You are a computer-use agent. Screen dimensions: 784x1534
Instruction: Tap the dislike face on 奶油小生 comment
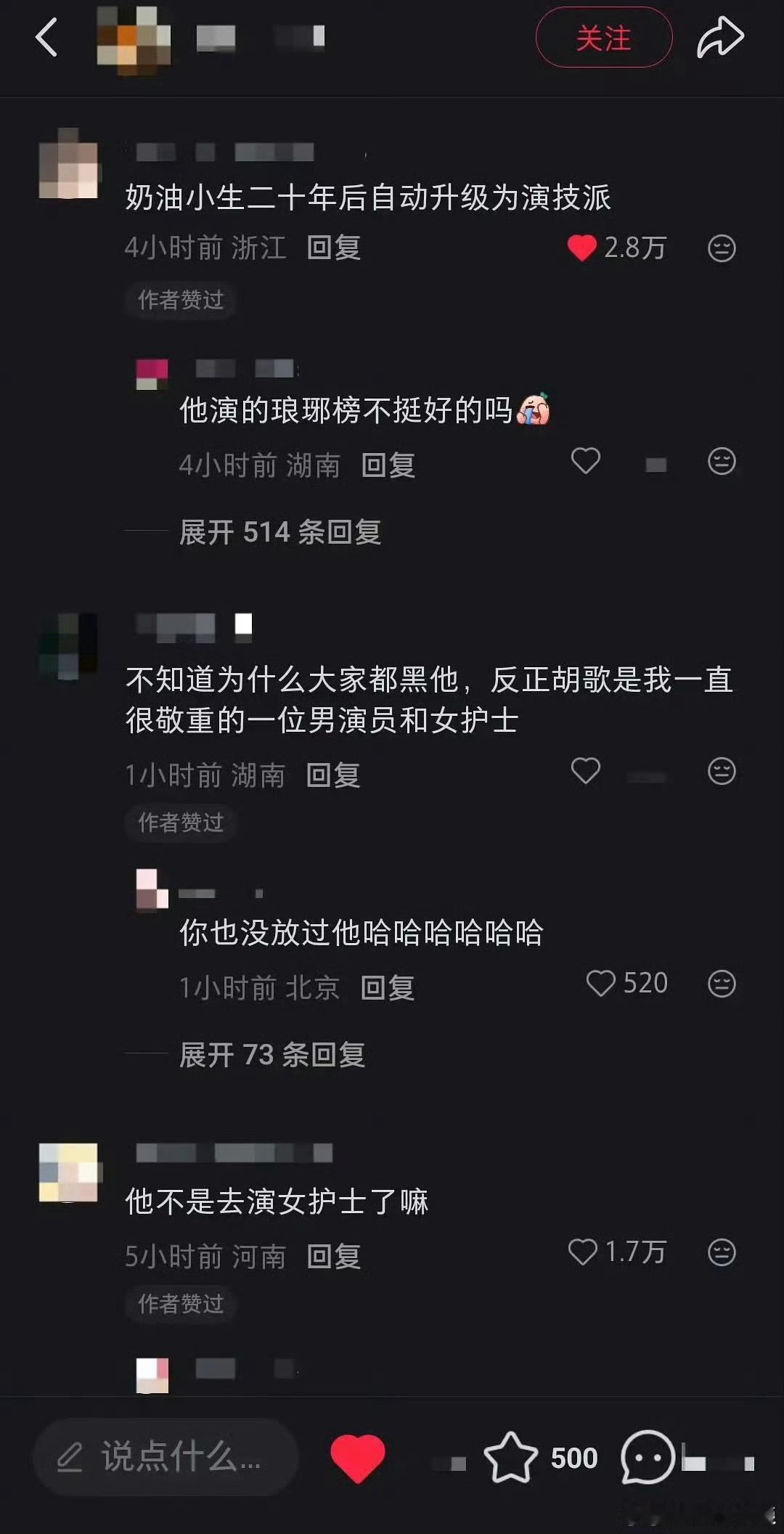(x=722, y=248)
